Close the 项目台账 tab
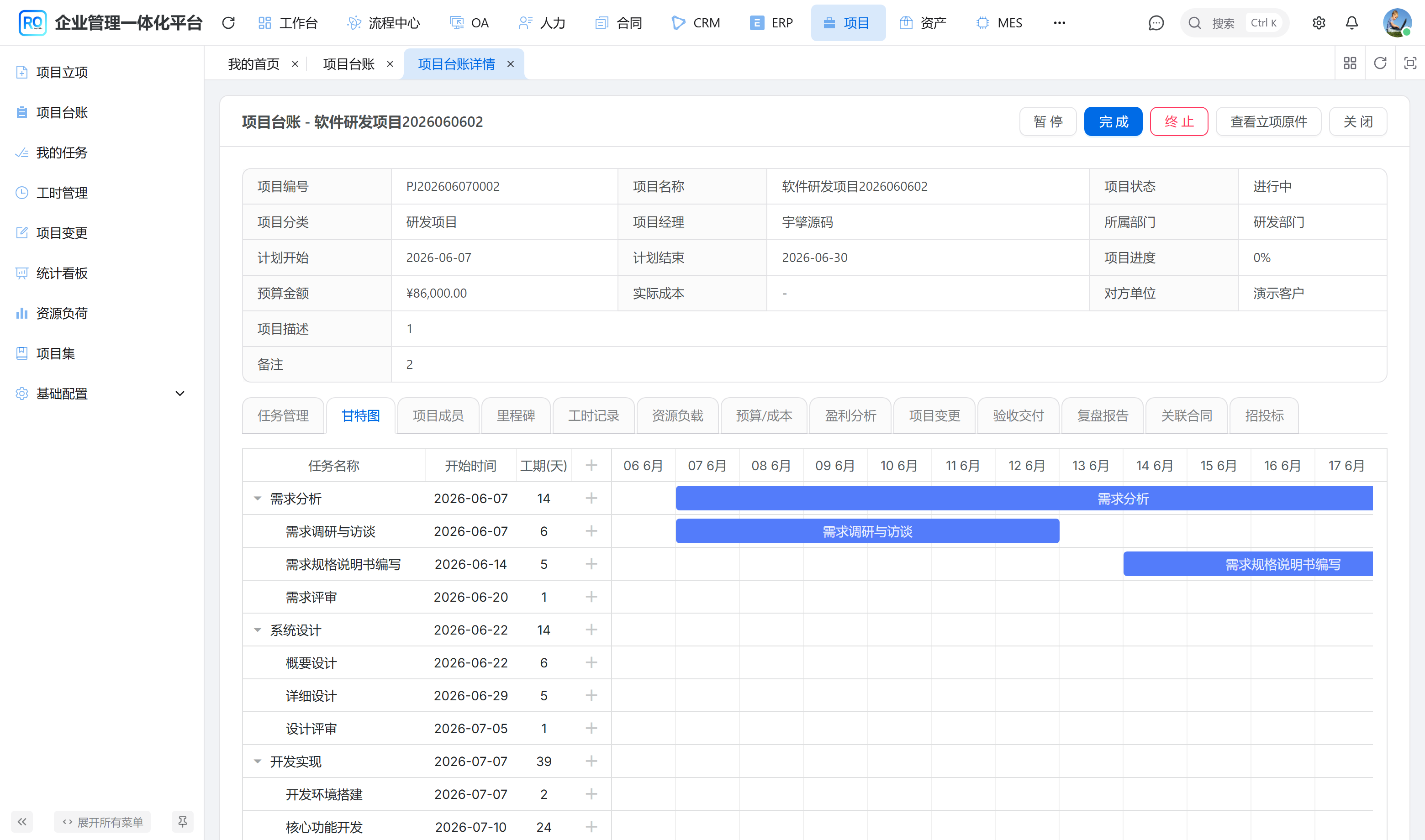Viewport: 1425px width, 840px height. coord(390,64)
